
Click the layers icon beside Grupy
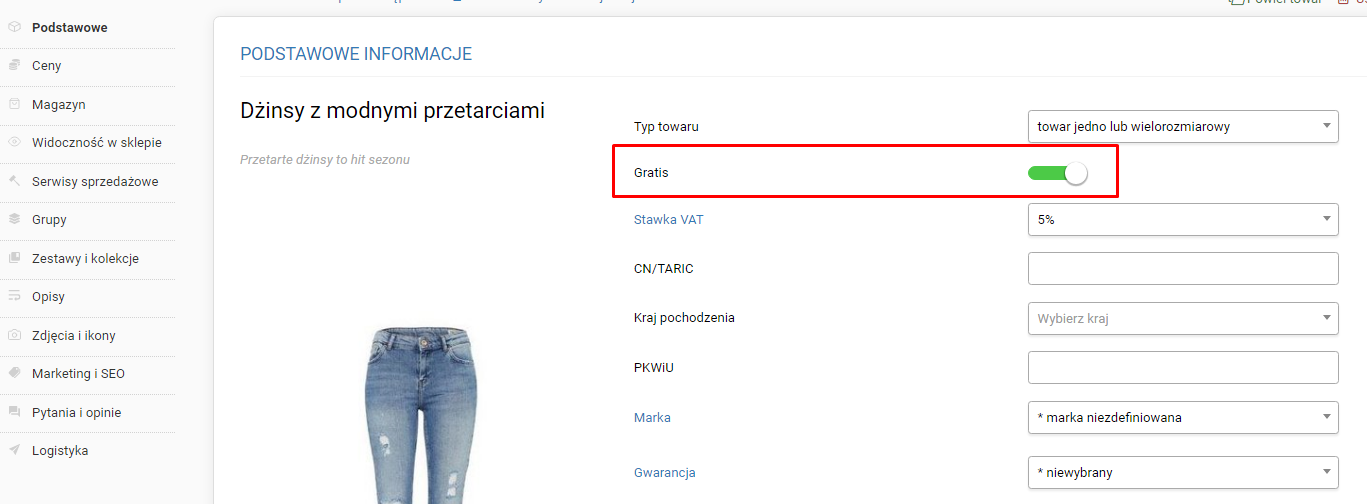[14, 219]
